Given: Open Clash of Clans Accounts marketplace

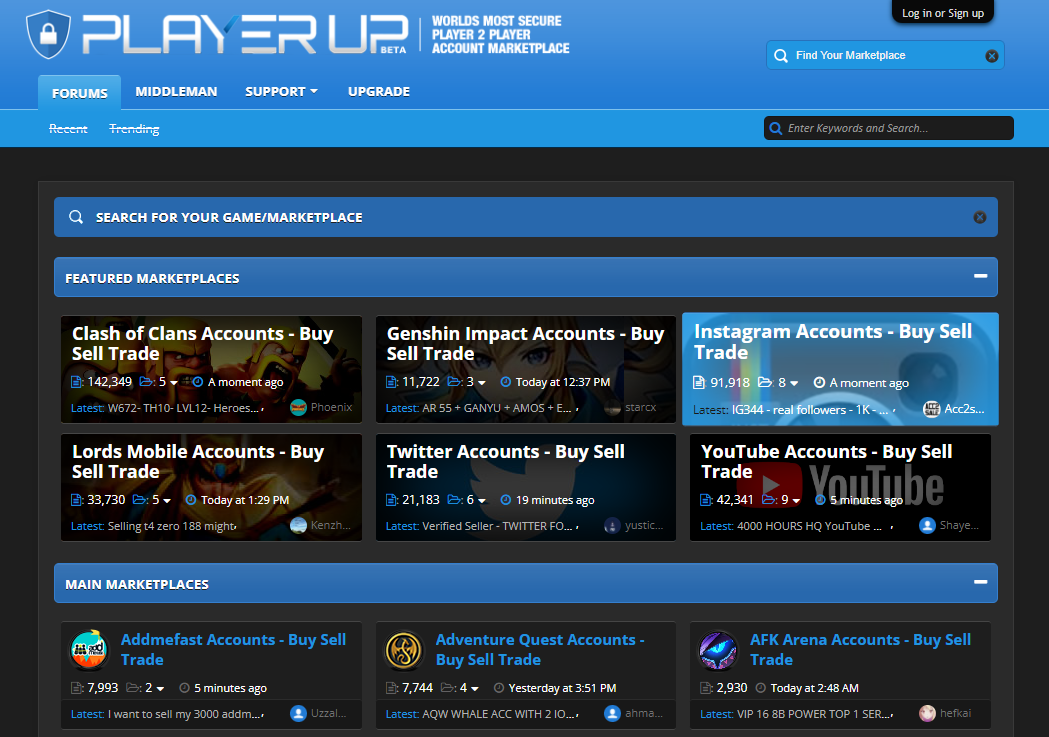Looking at the screenshot, I should 203,344.
